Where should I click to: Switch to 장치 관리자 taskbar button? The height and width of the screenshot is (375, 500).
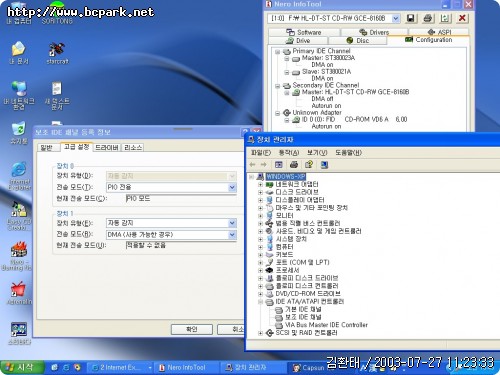[x=253, y=367]
